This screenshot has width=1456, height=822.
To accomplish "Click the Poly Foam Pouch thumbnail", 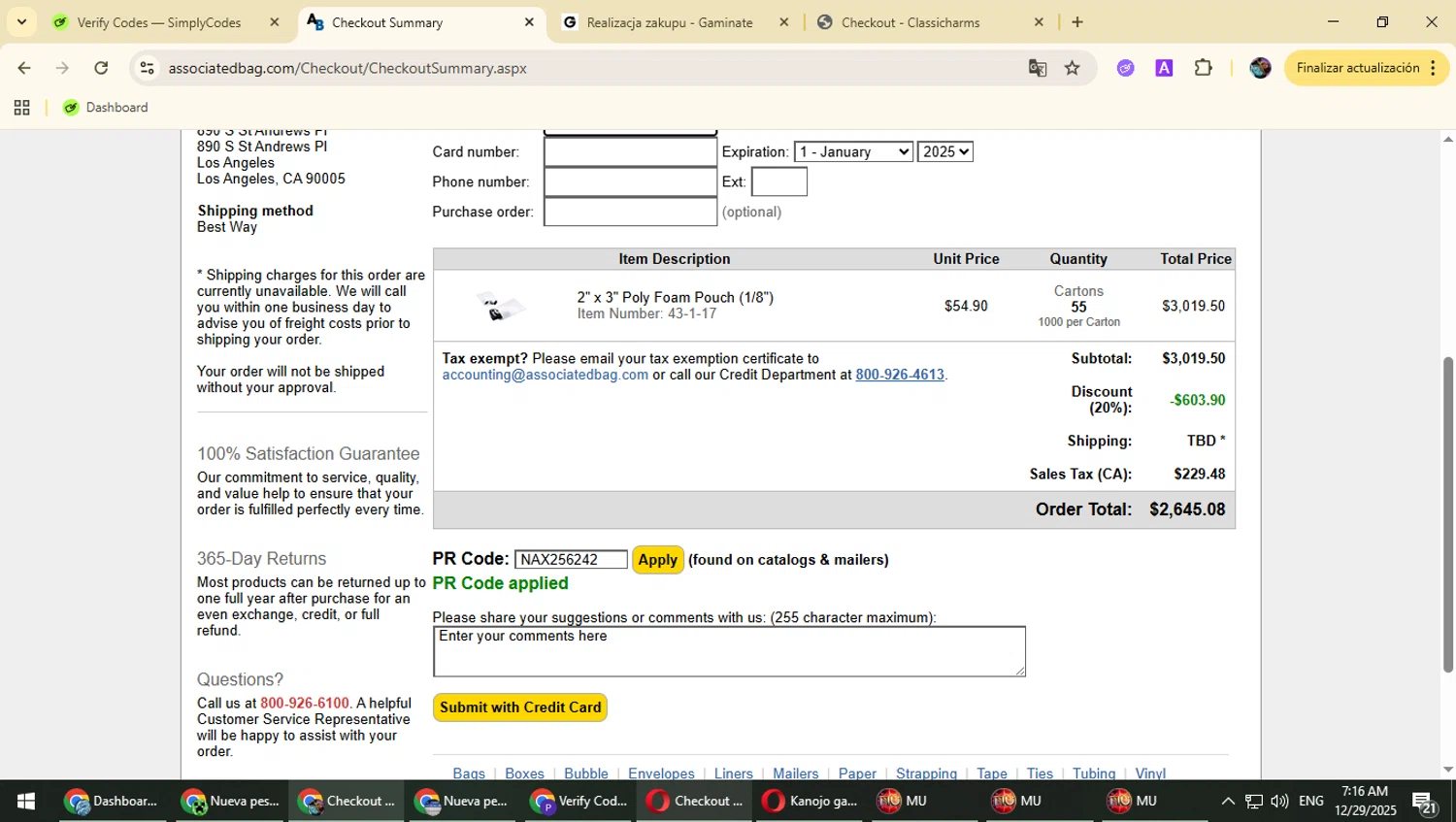I will (501, 307).
